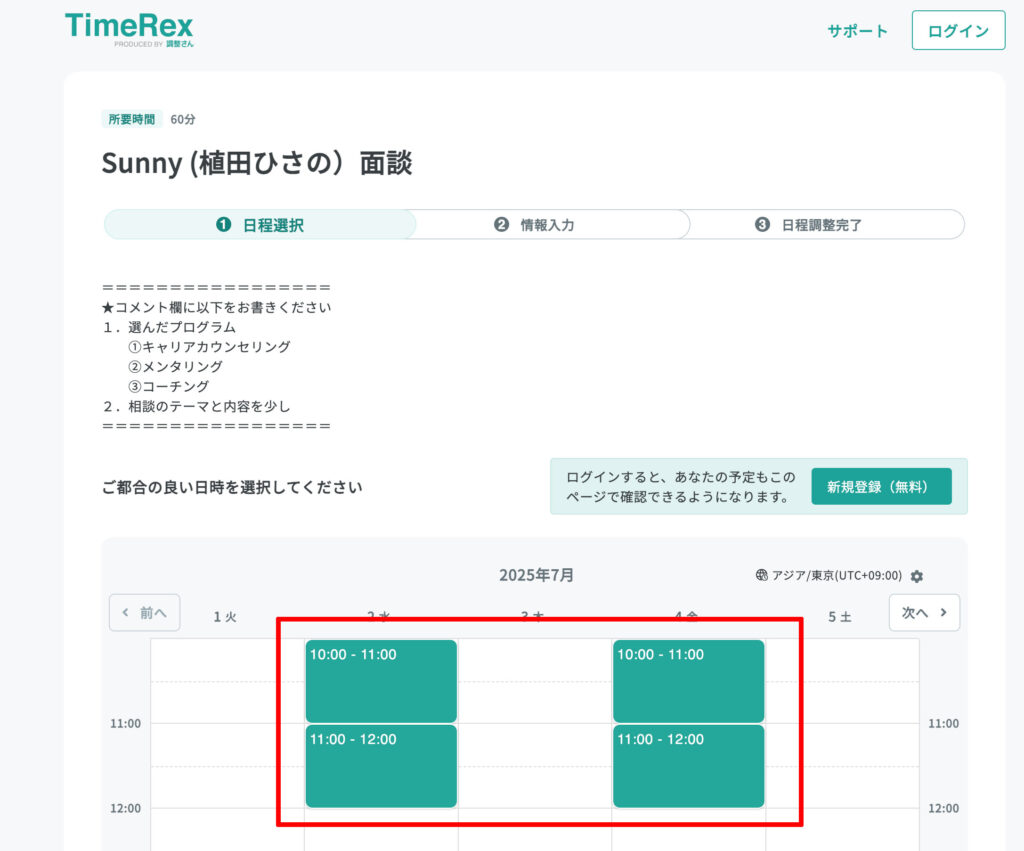1024x851 pixels.
Task: Go to previous week with 前へ
Action: point(144,613)
